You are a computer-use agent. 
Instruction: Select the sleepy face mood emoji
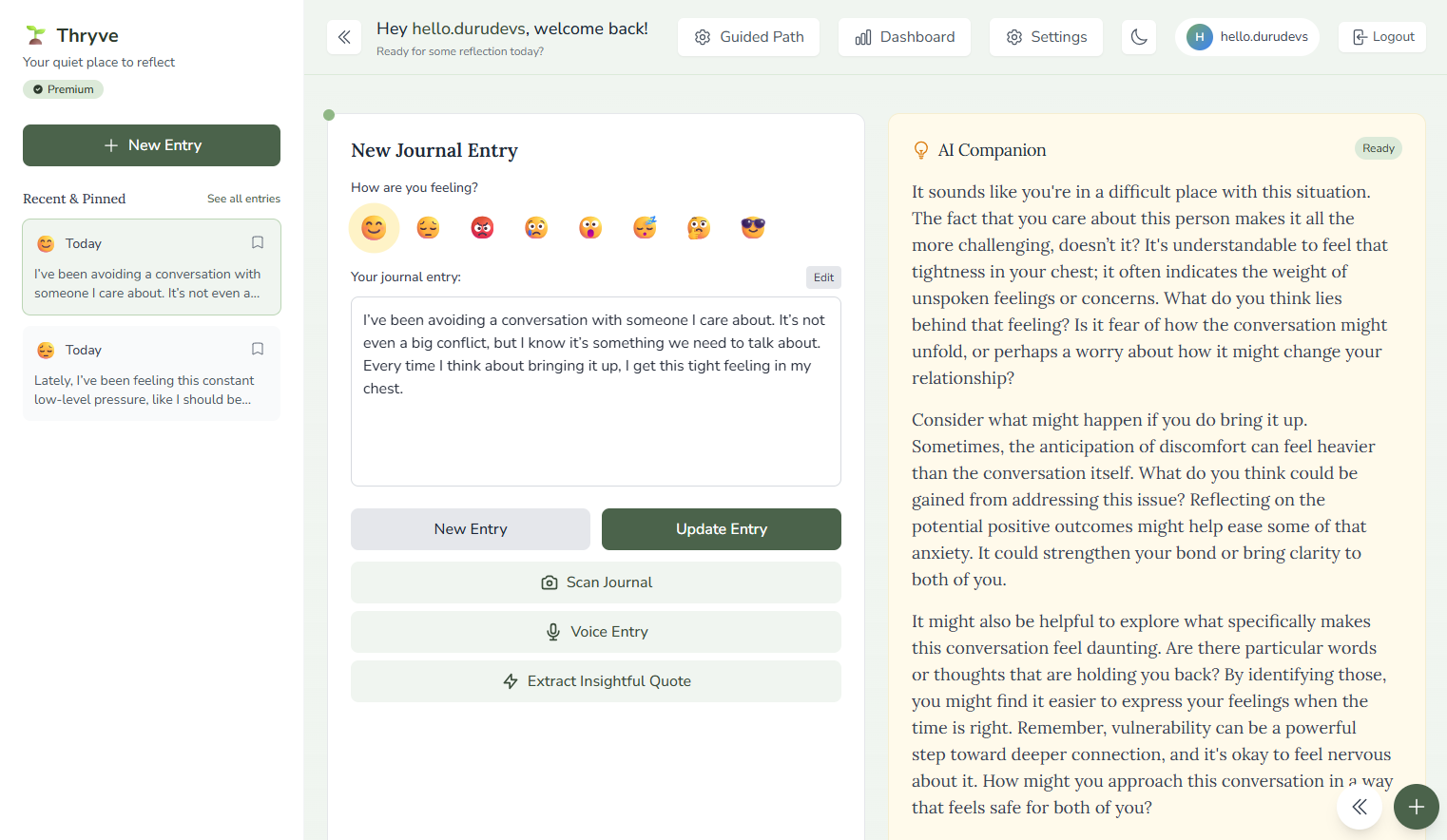tap(645, 228)
